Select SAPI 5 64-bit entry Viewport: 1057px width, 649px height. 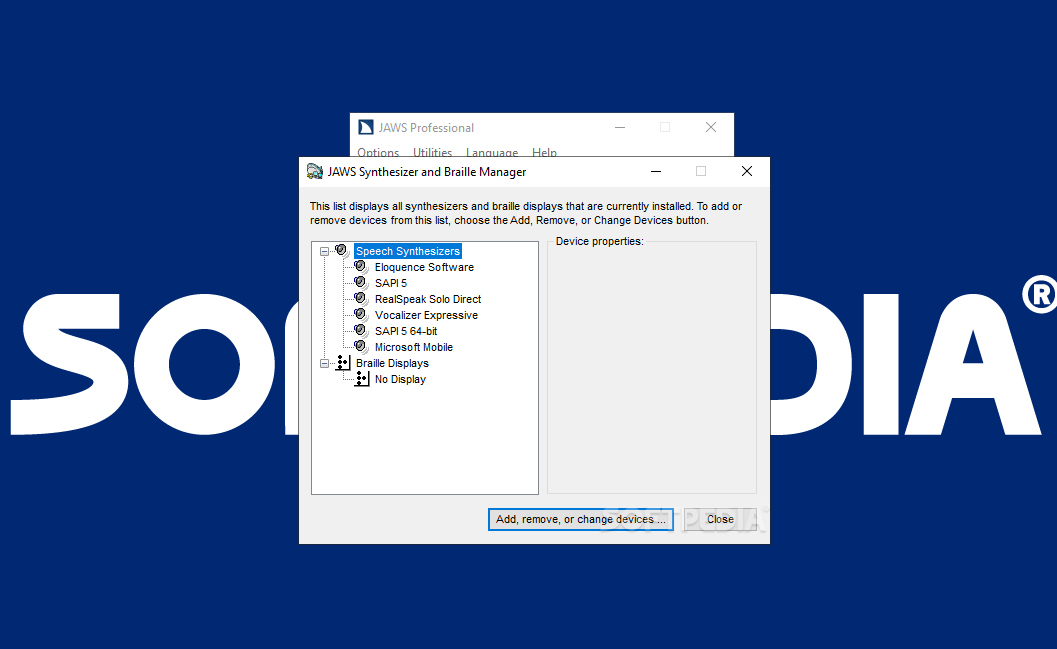406,331
